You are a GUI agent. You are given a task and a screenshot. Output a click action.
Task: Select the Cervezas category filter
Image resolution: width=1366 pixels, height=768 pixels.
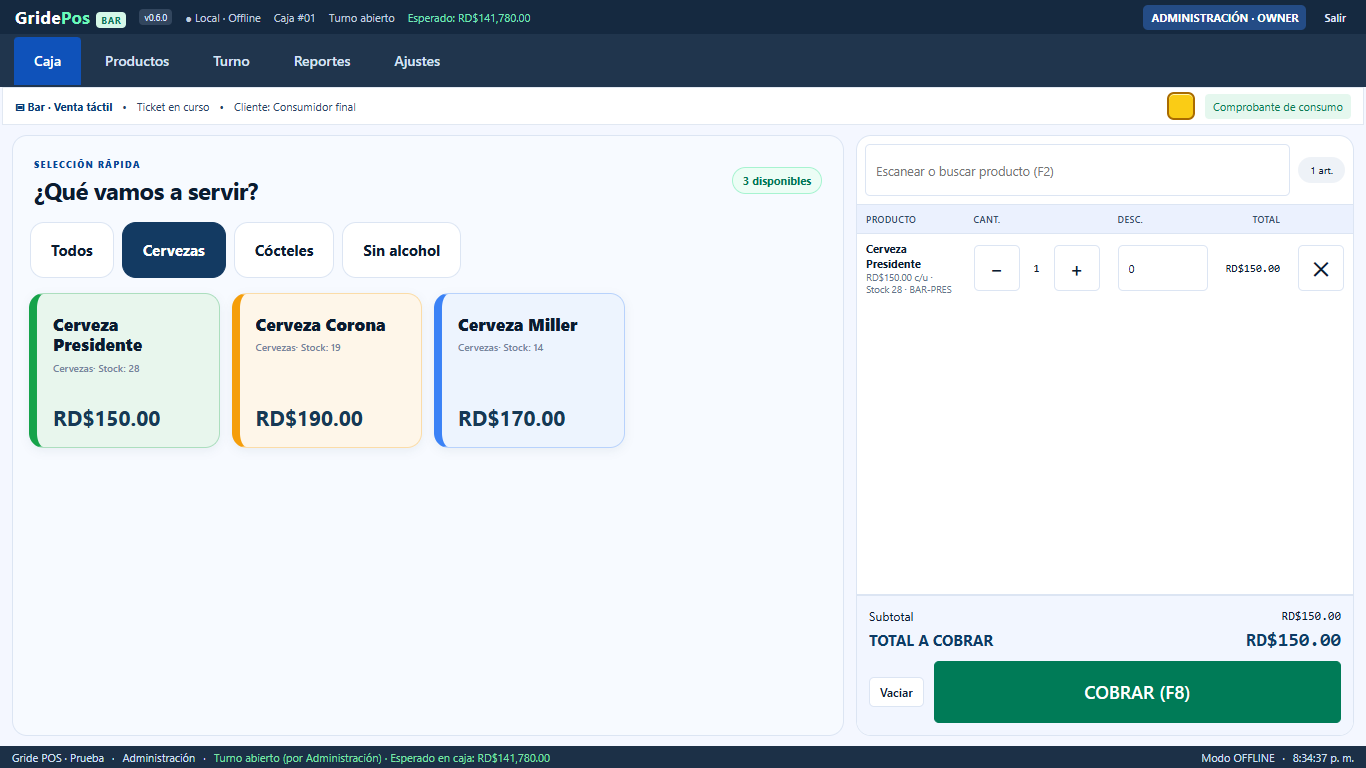174,250
